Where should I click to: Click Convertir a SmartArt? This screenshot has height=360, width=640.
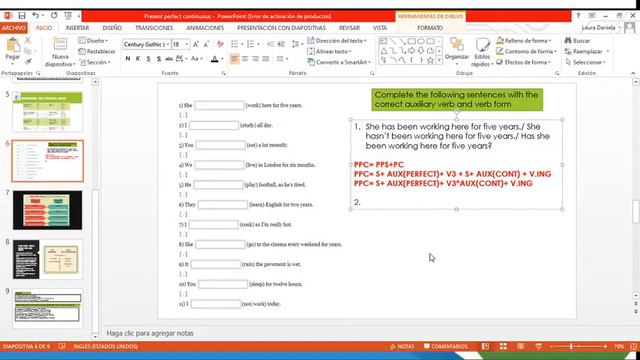pos(339,62)
